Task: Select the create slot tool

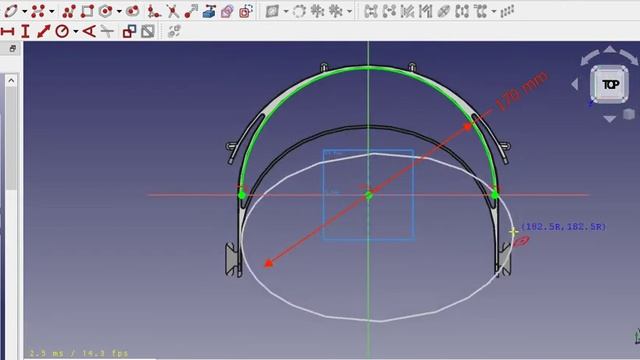Action: pos(132,11)
